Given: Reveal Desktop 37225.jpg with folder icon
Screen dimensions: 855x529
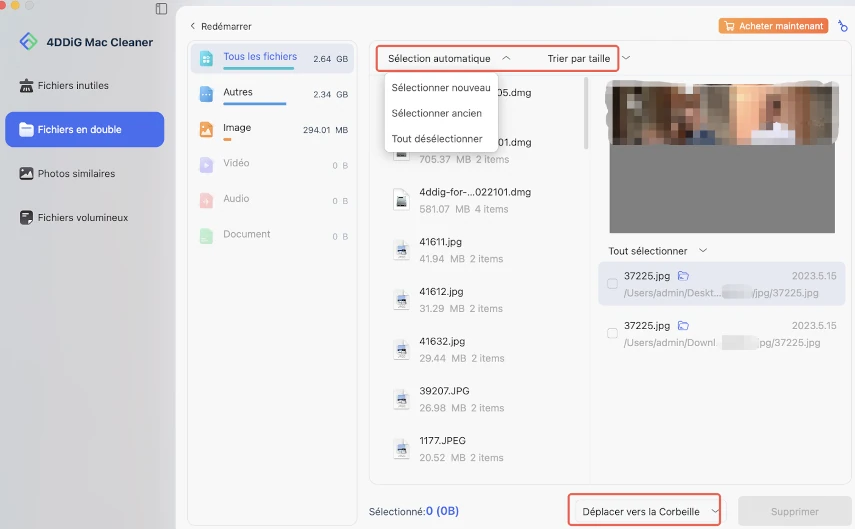Looking at the screenshot, I should [x=683, y=276].
